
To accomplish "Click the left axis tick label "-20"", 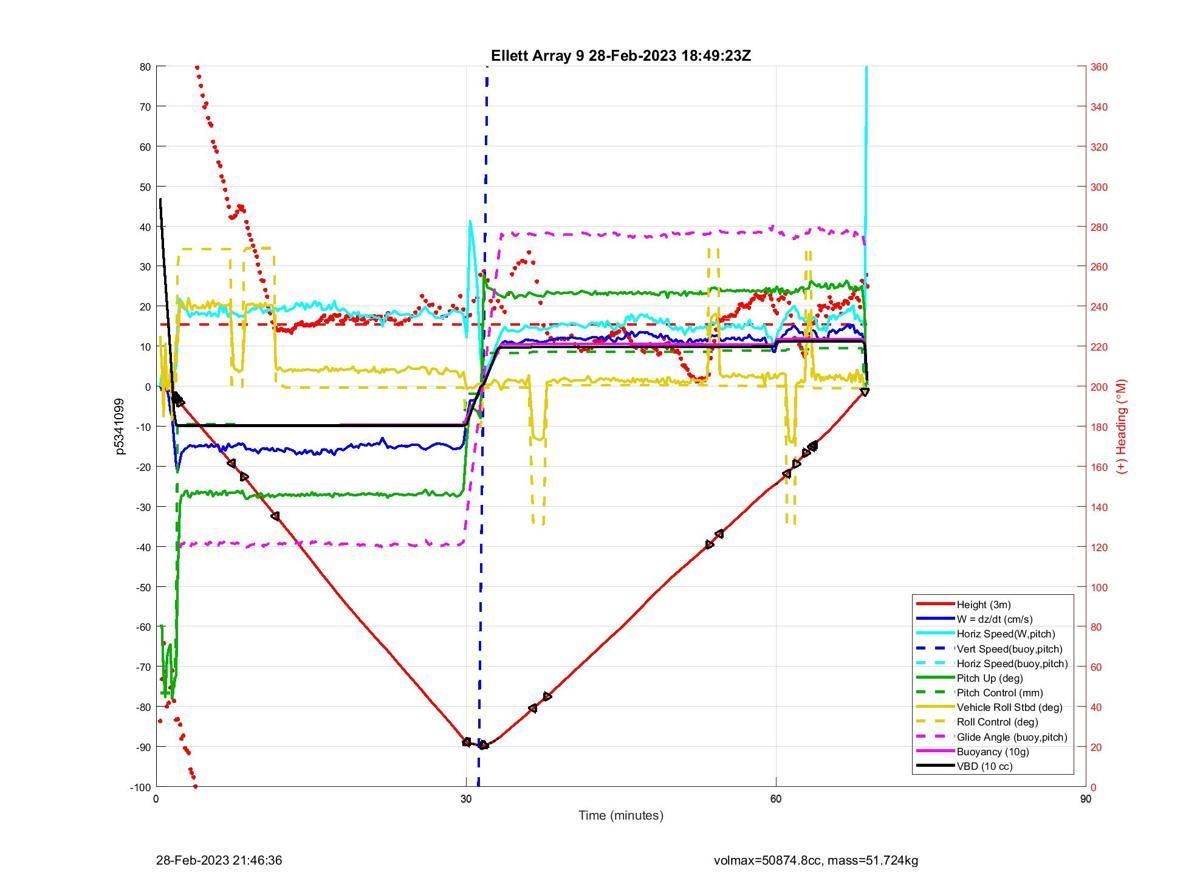I will pyautogui.click(x=142, y=467).
